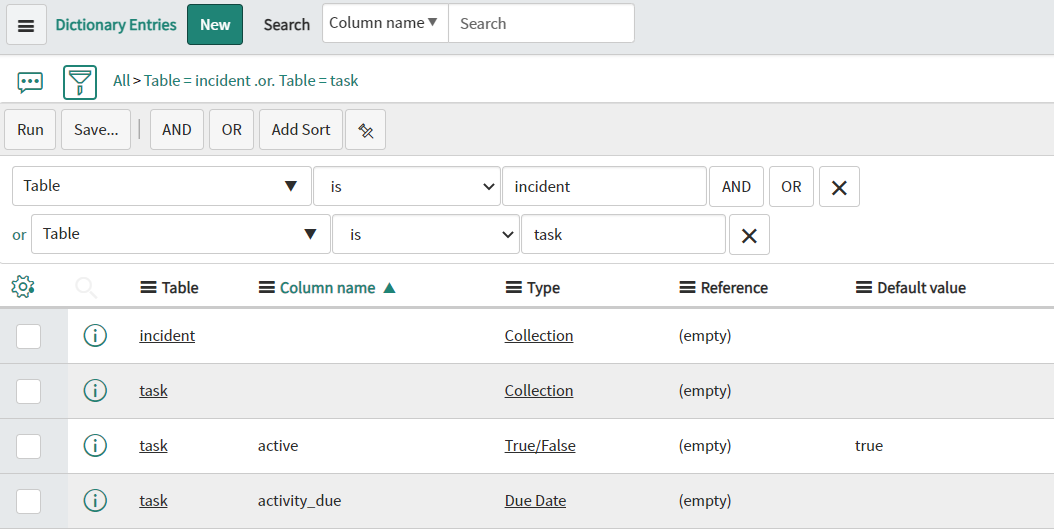Open the second condition 'is' operator dropdown
The width and height of the screenshot is (1054, 529).
coord(426,234)
